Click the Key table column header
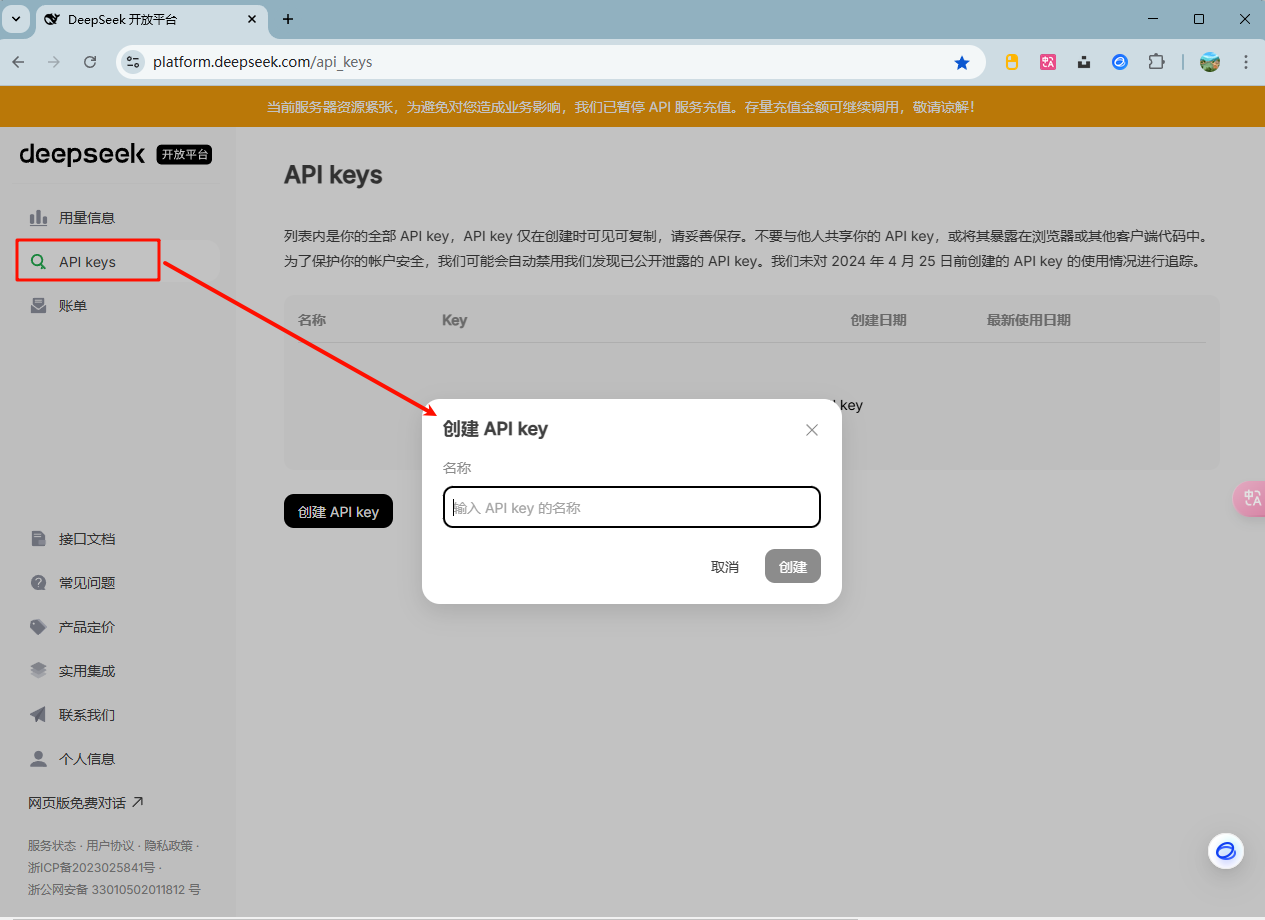This screenshot has width=1265, height=920. (x=455, y=320)
